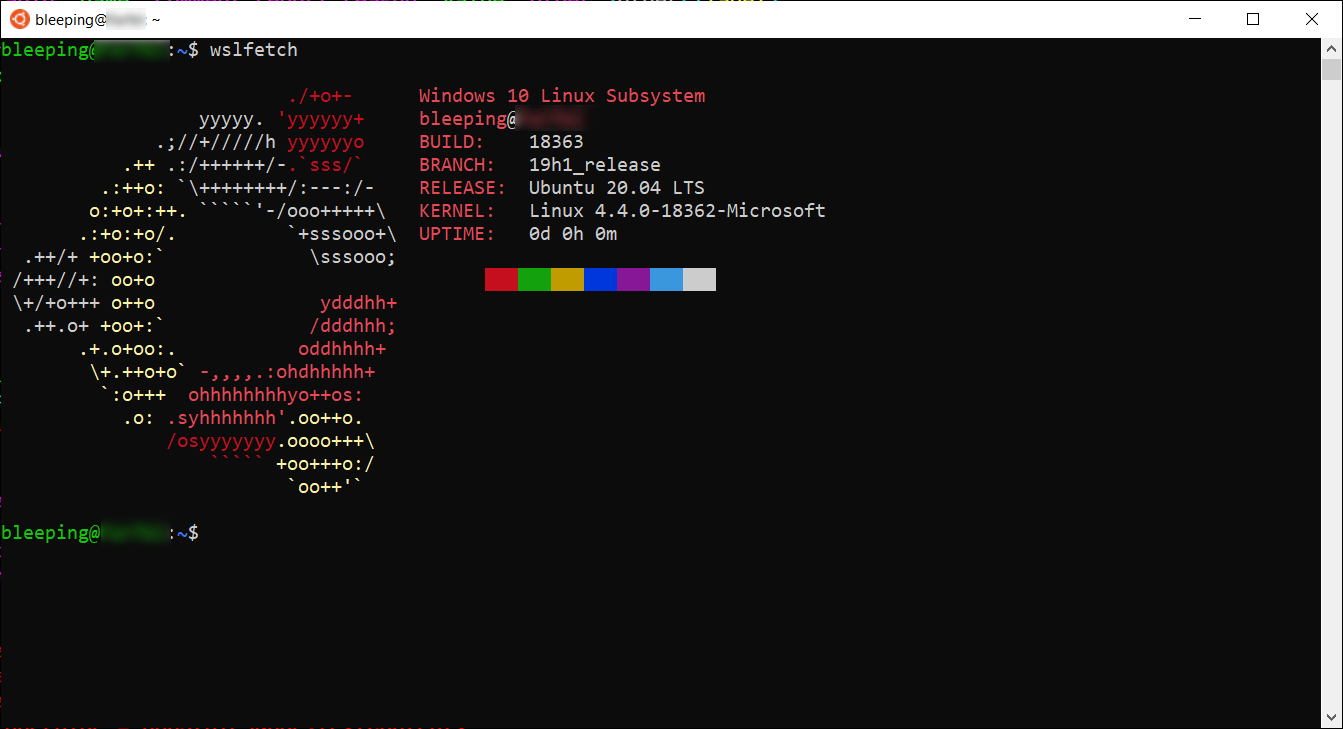This screenshot has height=729, width=1343.
Task: Click the "BUILD:" label
Action: (x=452, y=142)
